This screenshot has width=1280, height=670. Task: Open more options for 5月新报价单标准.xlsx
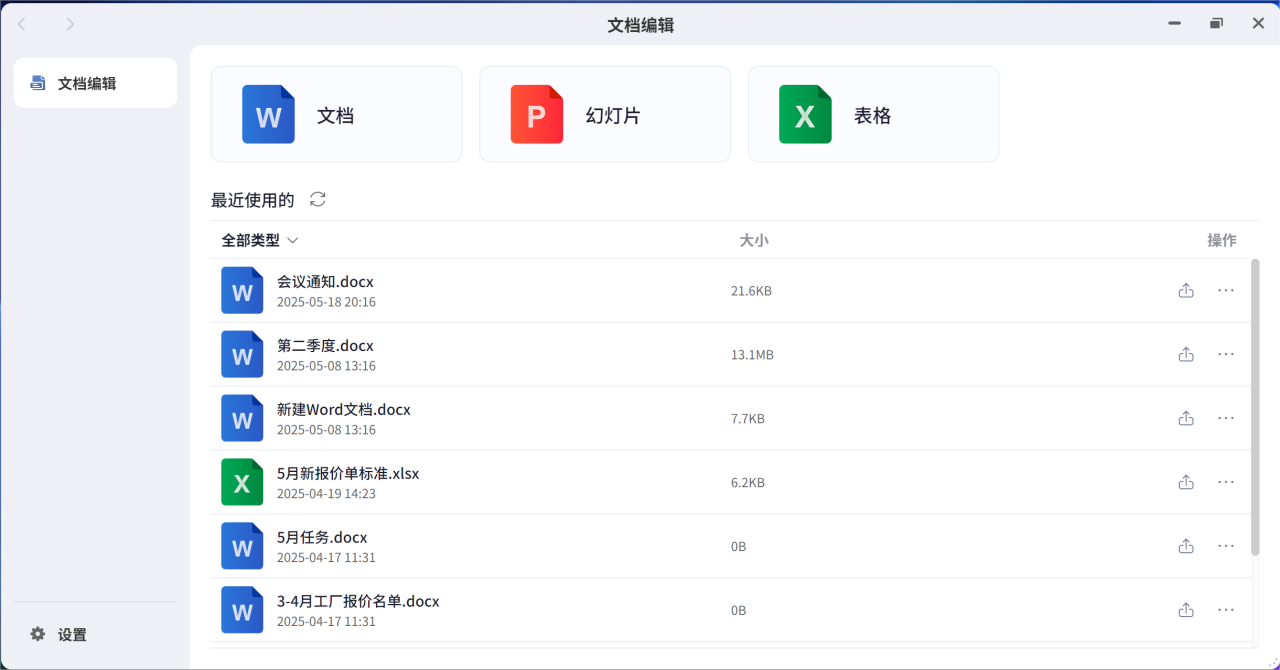click(x=1226, y=482)
